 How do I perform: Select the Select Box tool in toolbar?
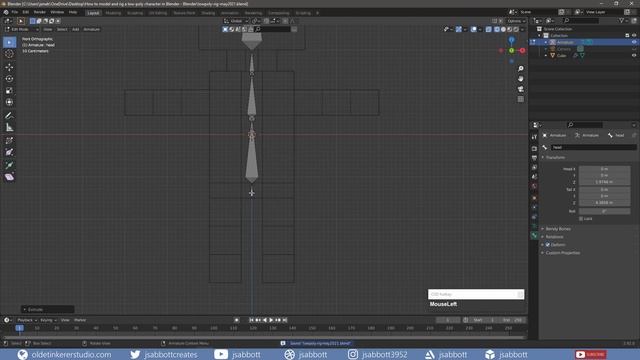tap(9, 42)
